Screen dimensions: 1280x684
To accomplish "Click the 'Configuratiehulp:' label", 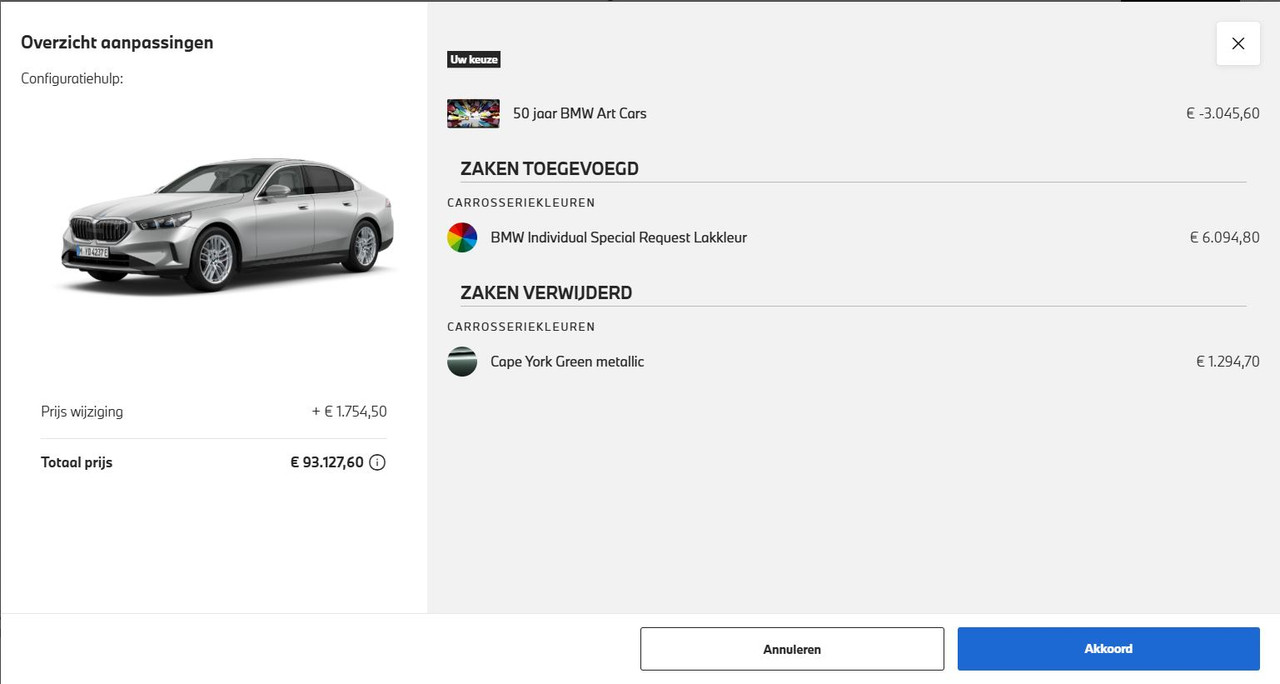I will pyautogui.click(x=72, y=78).
